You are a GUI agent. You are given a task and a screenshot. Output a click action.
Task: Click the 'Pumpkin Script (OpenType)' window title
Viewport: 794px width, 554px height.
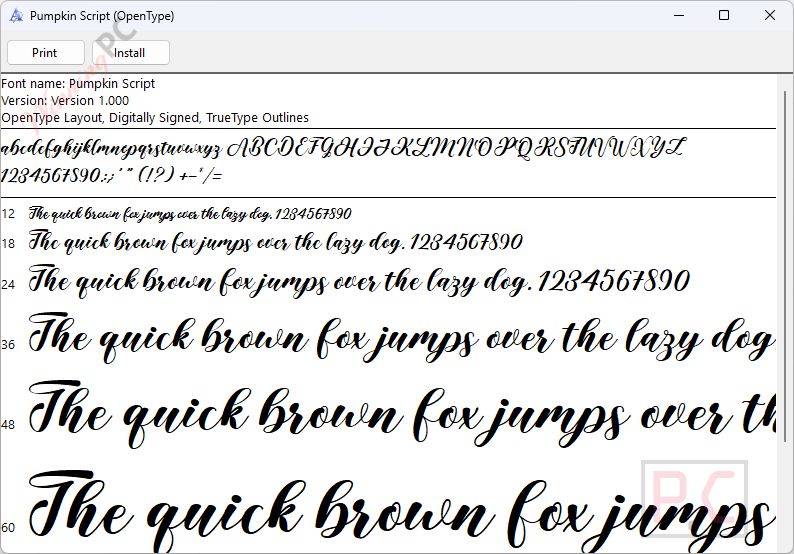tap(102, 16)
